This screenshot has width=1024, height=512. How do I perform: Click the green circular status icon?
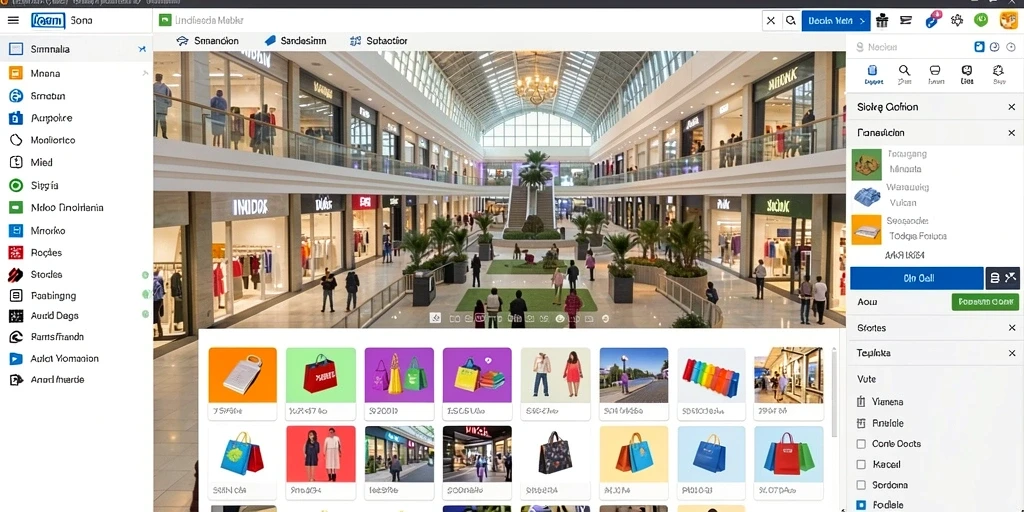[981, 20]
